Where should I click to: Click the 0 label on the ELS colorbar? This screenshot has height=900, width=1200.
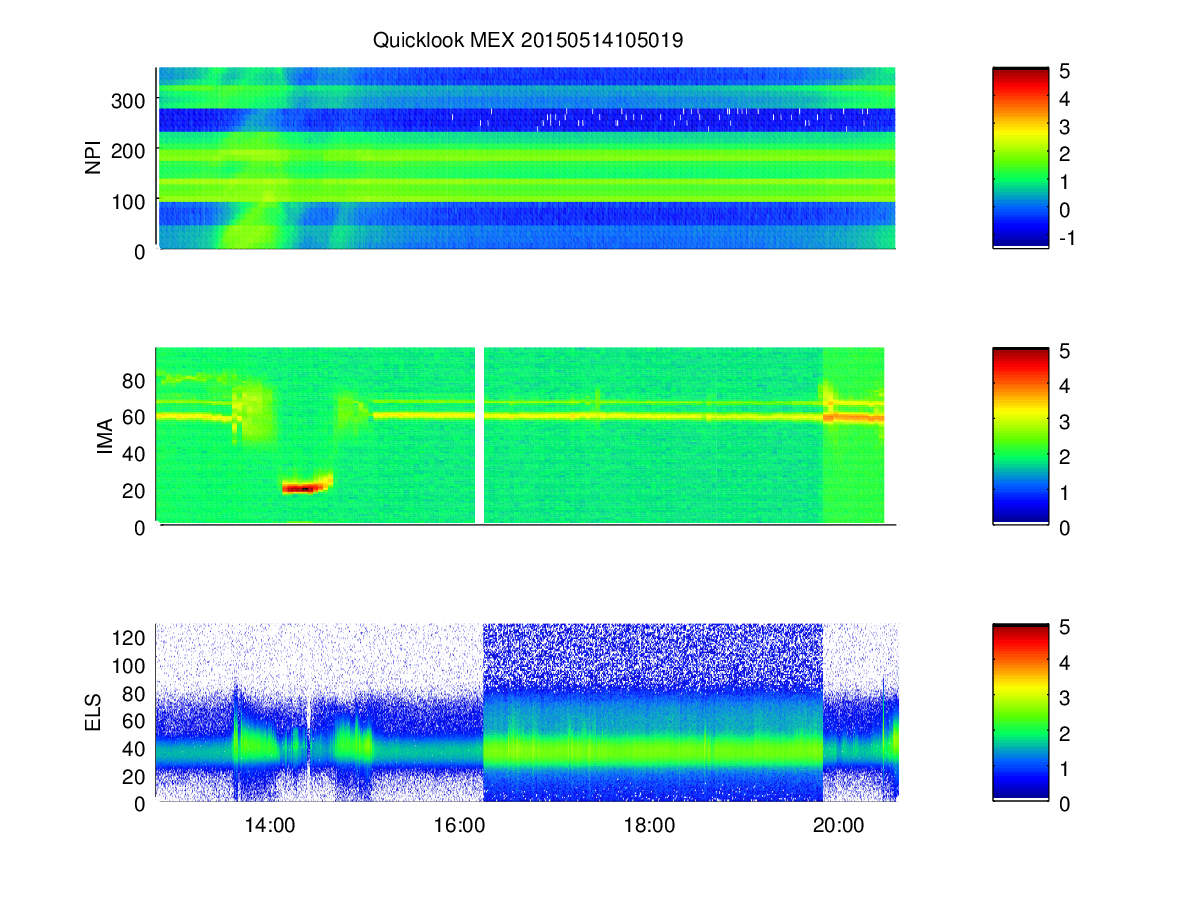(x=1065, y=803)
